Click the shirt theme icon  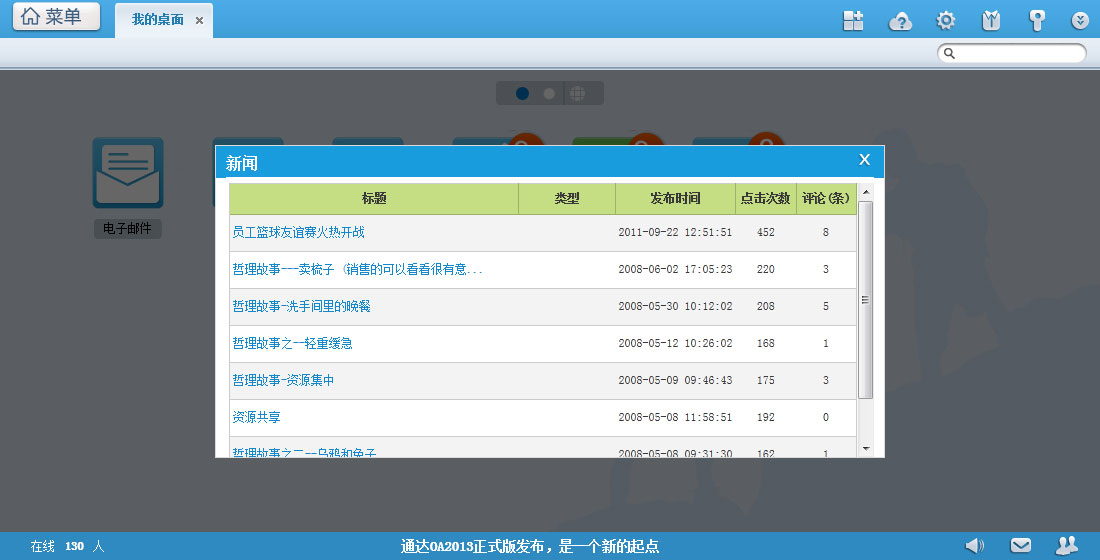[991, 21]
